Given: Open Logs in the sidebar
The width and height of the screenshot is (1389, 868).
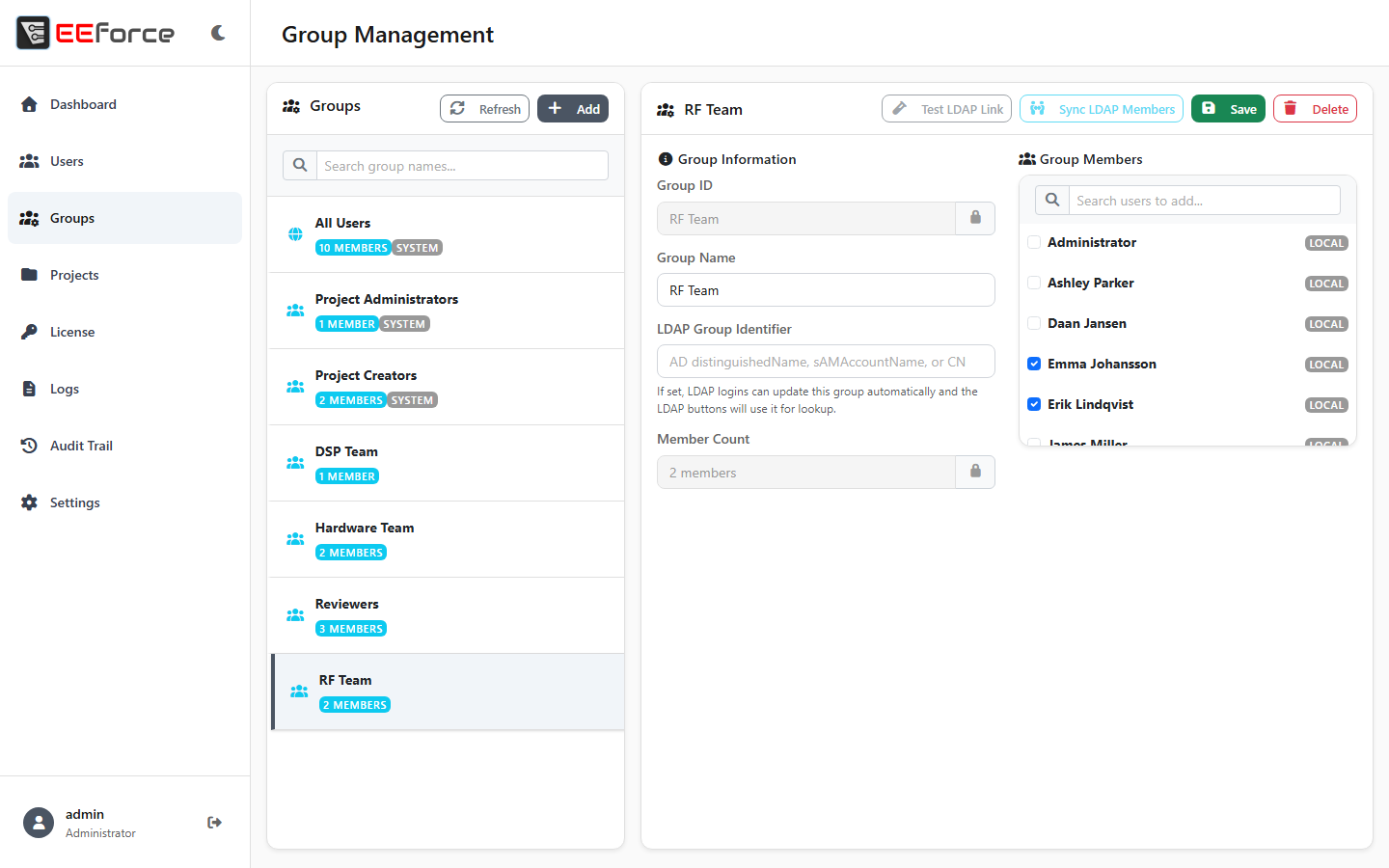Looking at the screenshot, I should point(124,389).
